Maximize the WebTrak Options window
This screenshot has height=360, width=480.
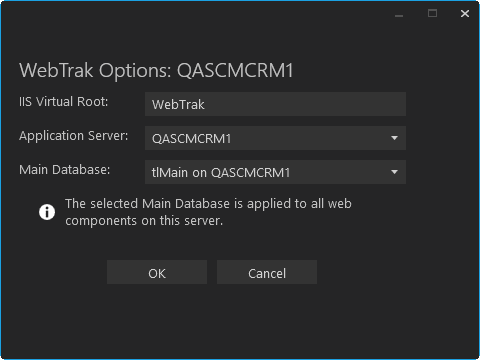[432, 14]
